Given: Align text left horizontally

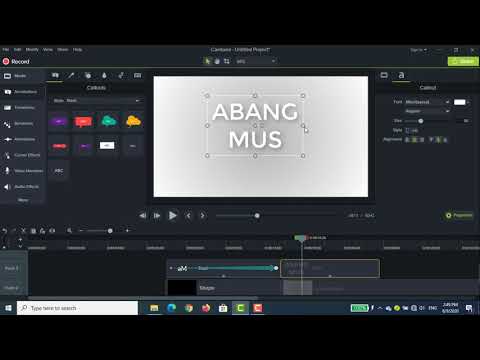Looking at the screenshot, I should [x=407, y=140].
